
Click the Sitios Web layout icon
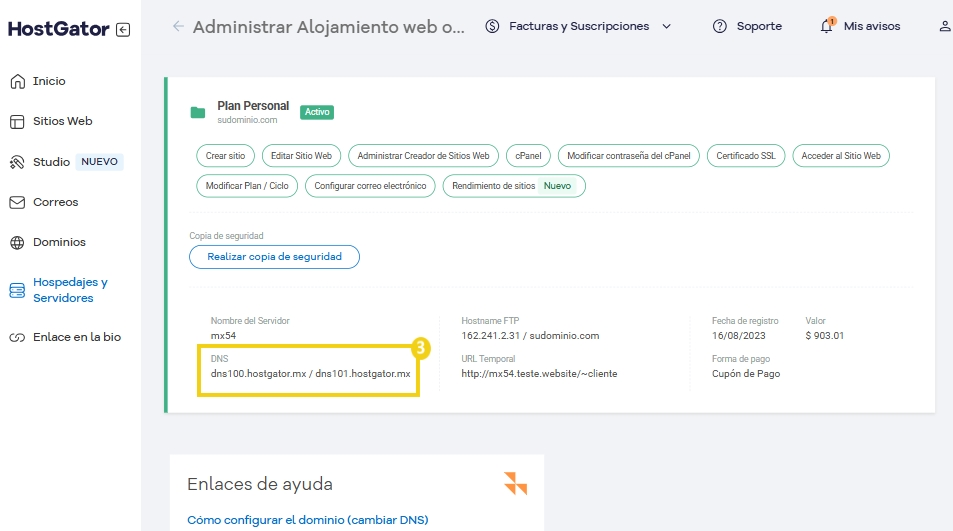click(x=17, y=122)
